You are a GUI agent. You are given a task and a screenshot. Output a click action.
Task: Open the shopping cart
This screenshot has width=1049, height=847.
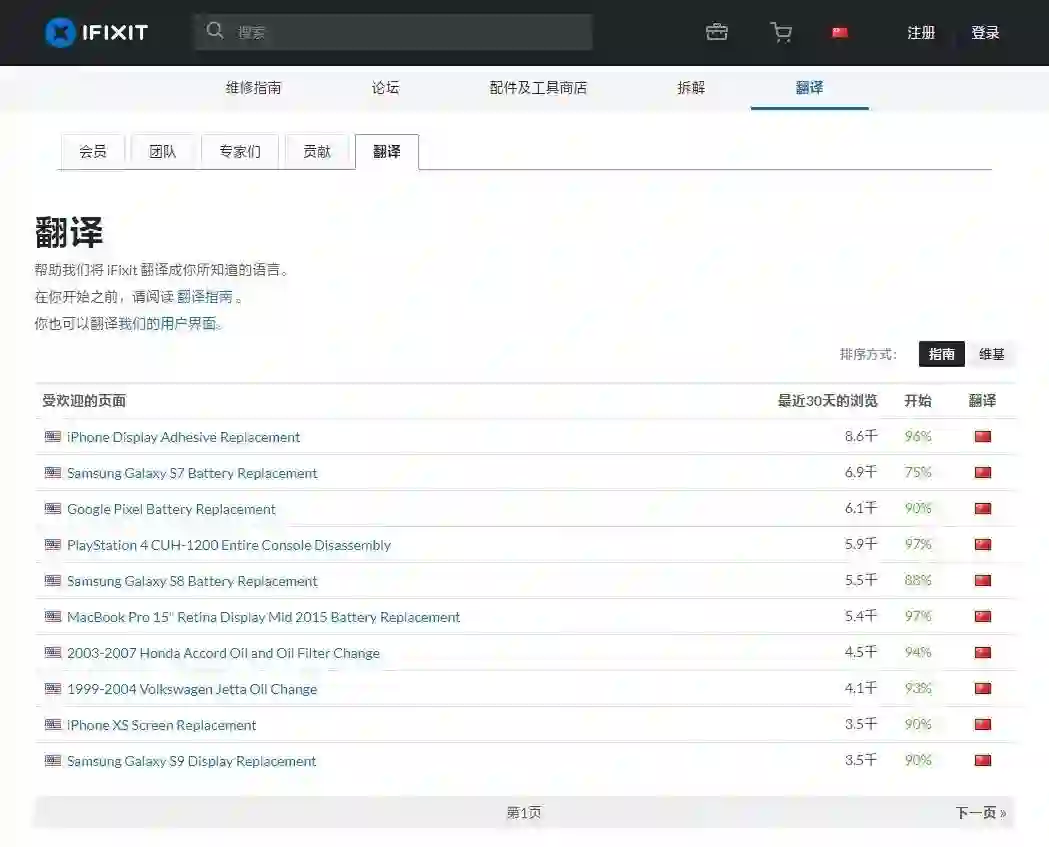781,32
